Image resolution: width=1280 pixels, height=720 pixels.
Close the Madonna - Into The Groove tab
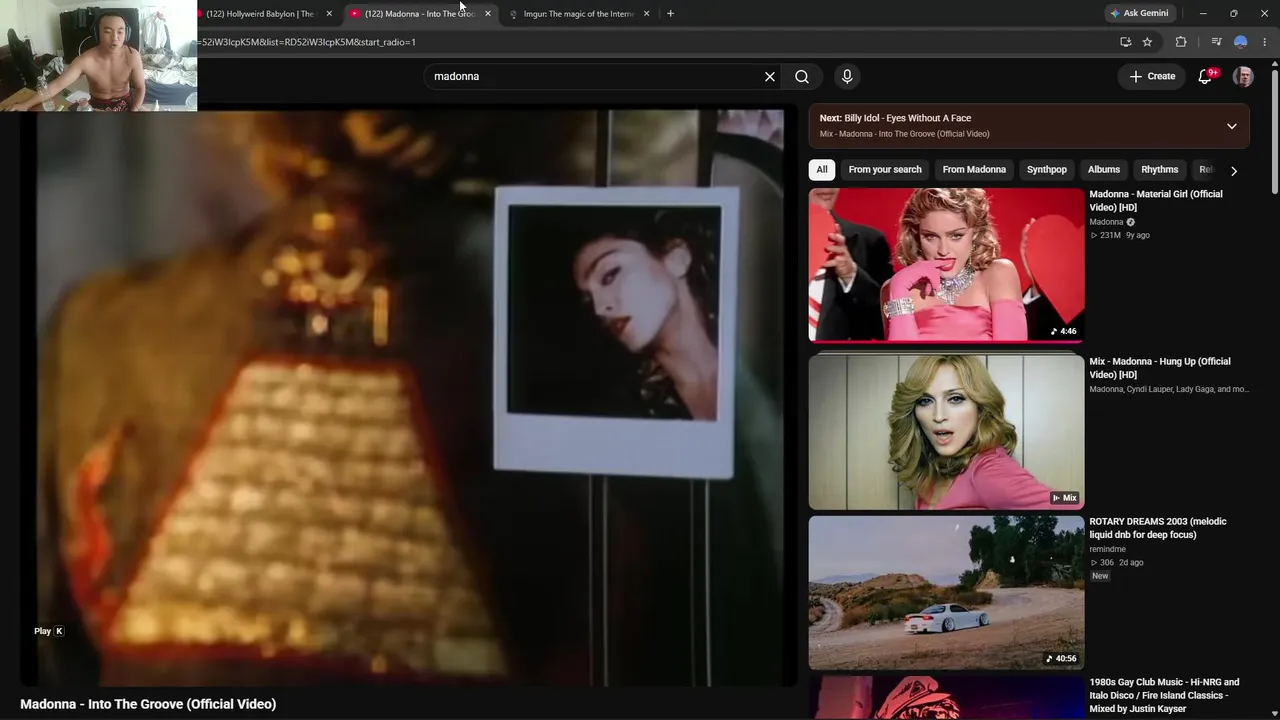click(x=488, y=14)
